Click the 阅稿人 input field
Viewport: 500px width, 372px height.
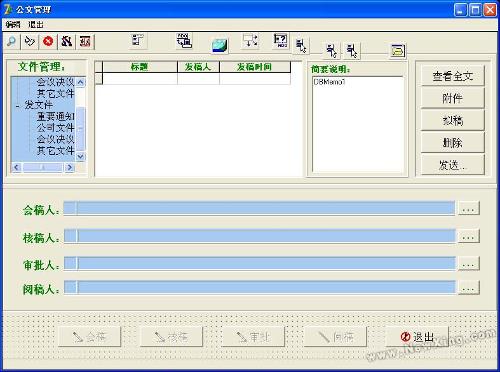coord(259,287)
